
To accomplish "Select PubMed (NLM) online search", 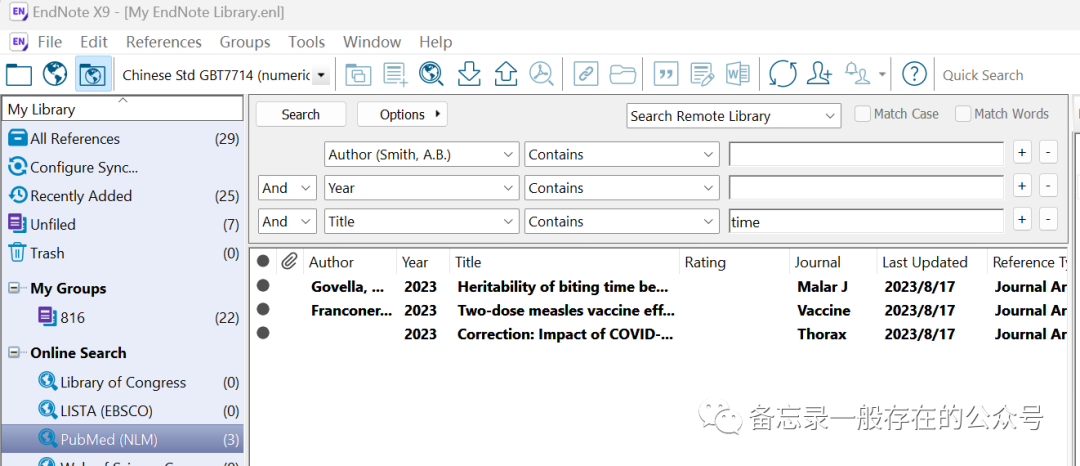I will pyautogui.click(x=123, y=438).
